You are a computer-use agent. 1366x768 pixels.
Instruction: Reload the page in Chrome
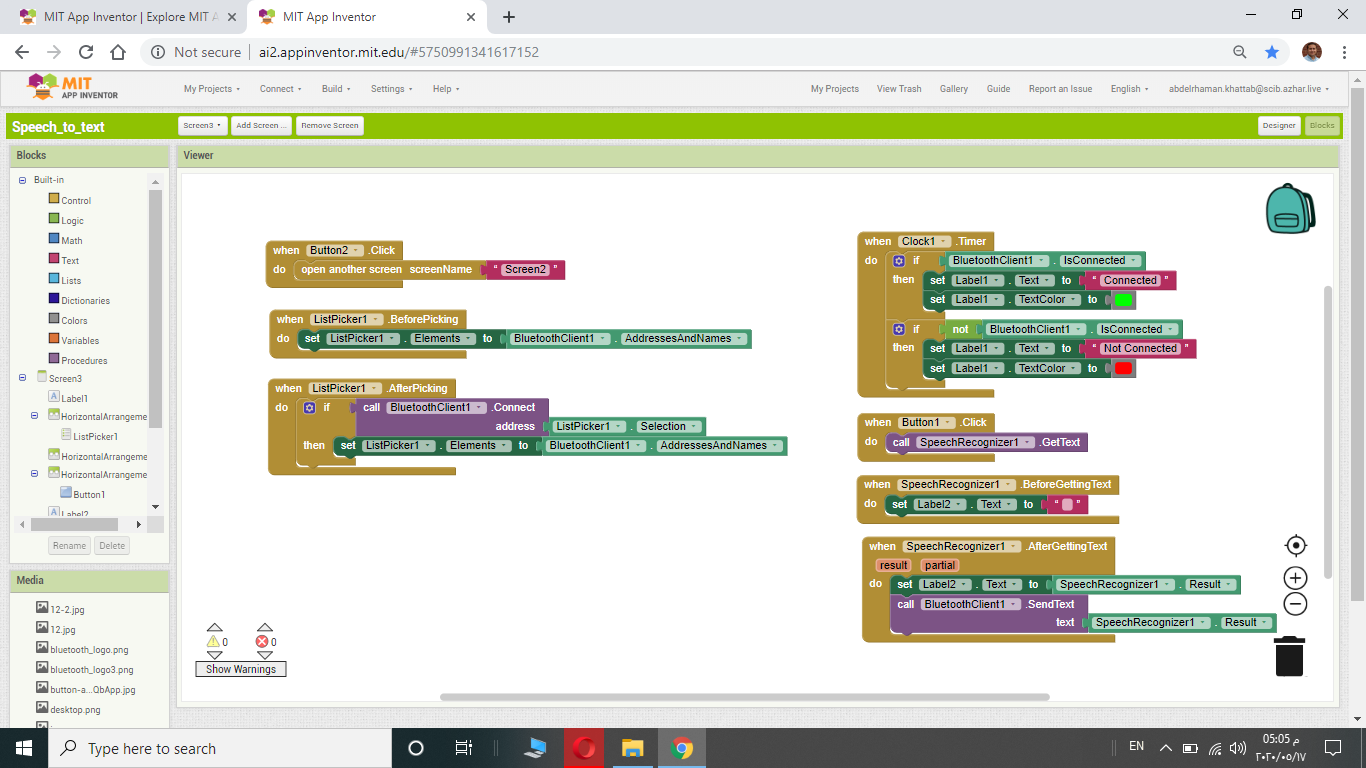[86, 52]
